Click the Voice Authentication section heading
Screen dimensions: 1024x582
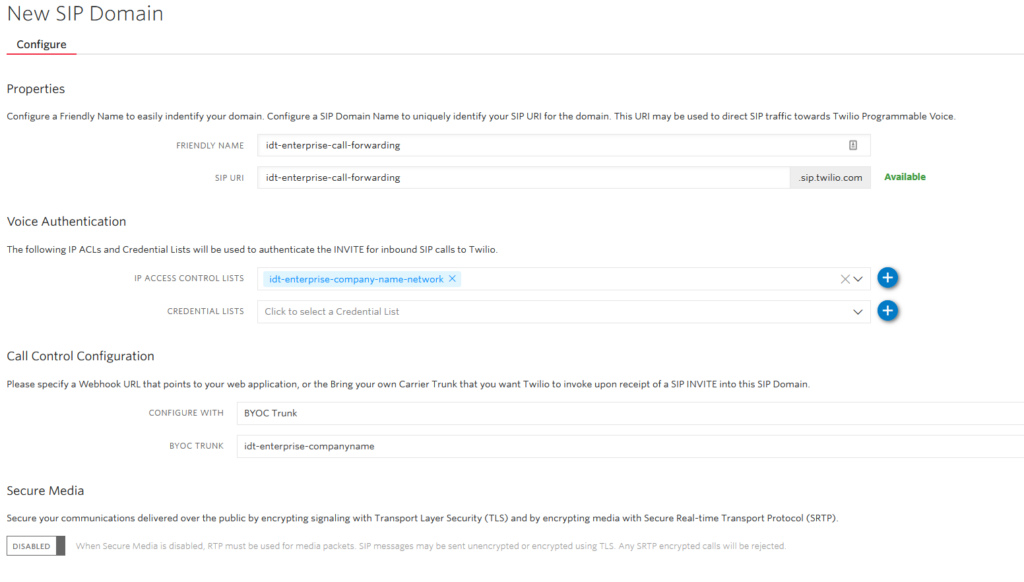pos(66,221)
